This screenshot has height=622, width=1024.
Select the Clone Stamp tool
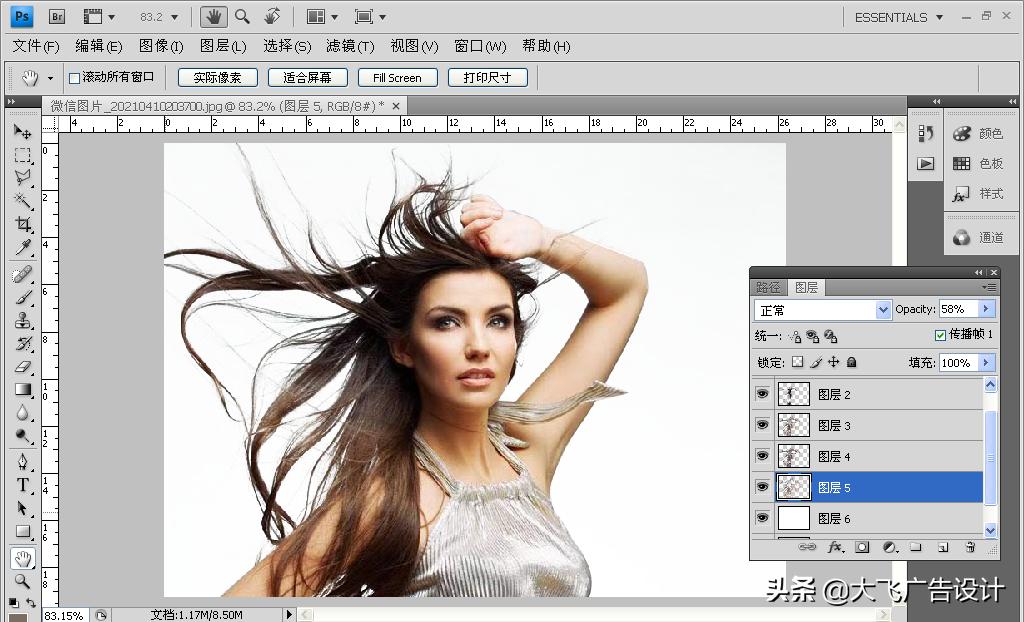[x=22, y=320]
